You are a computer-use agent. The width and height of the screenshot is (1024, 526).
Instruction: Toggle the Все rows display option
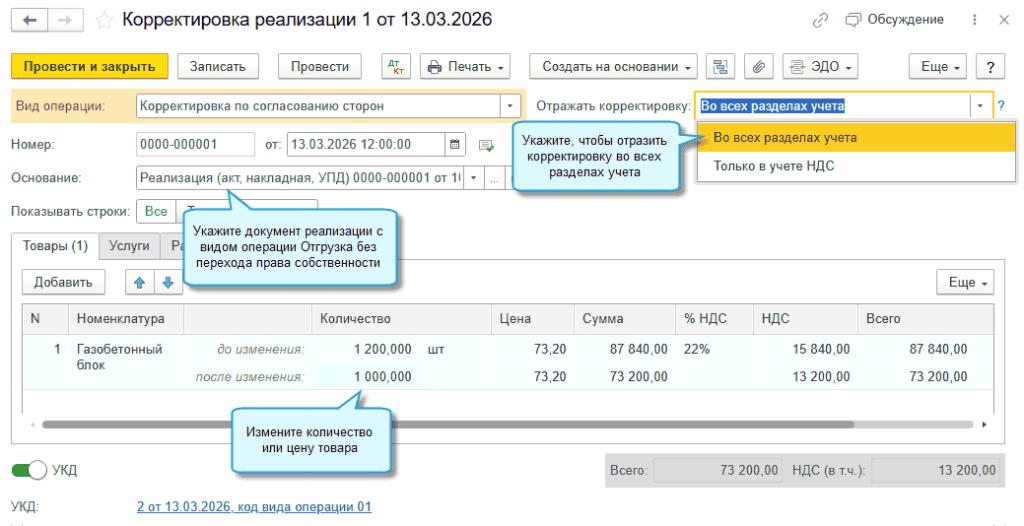click(x=156, y=211)
